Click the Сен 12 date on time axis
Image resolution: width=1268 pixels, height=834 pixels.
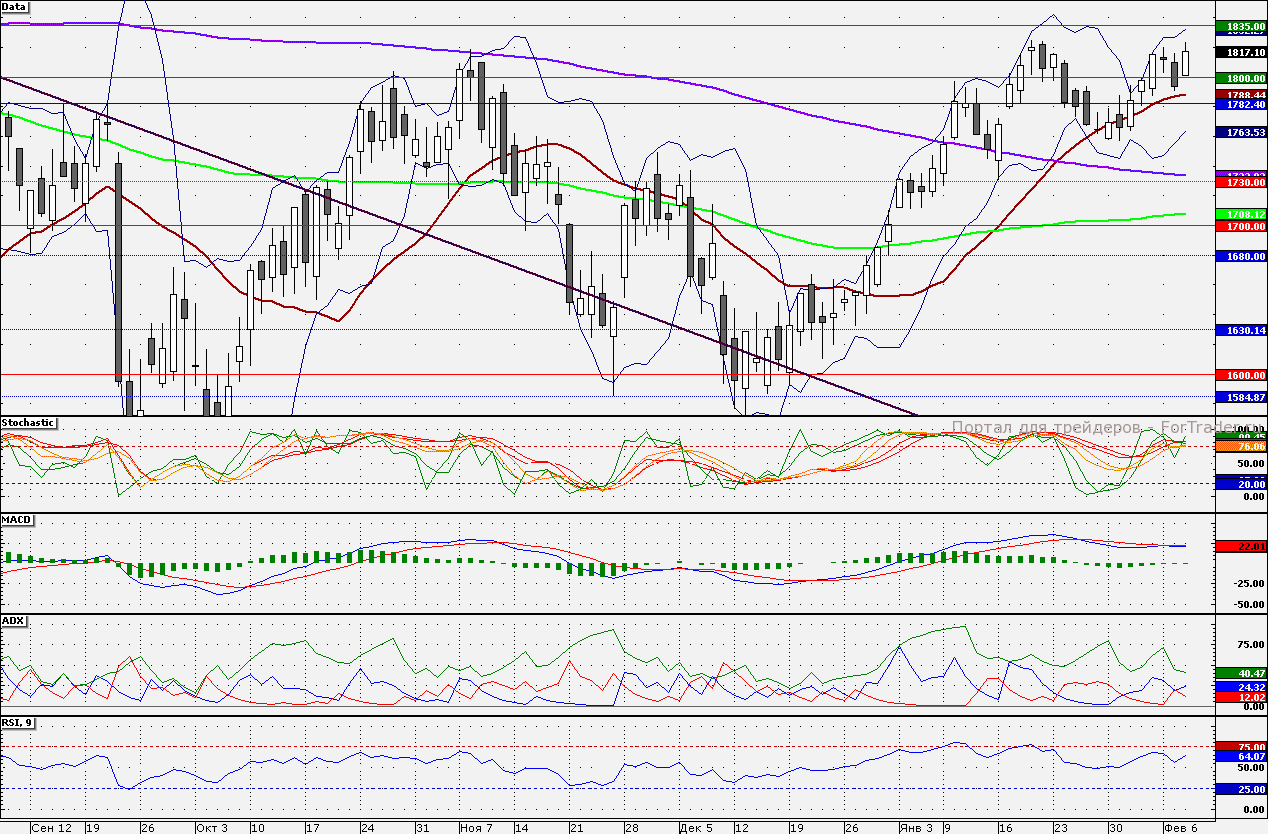tap(51, 828)
